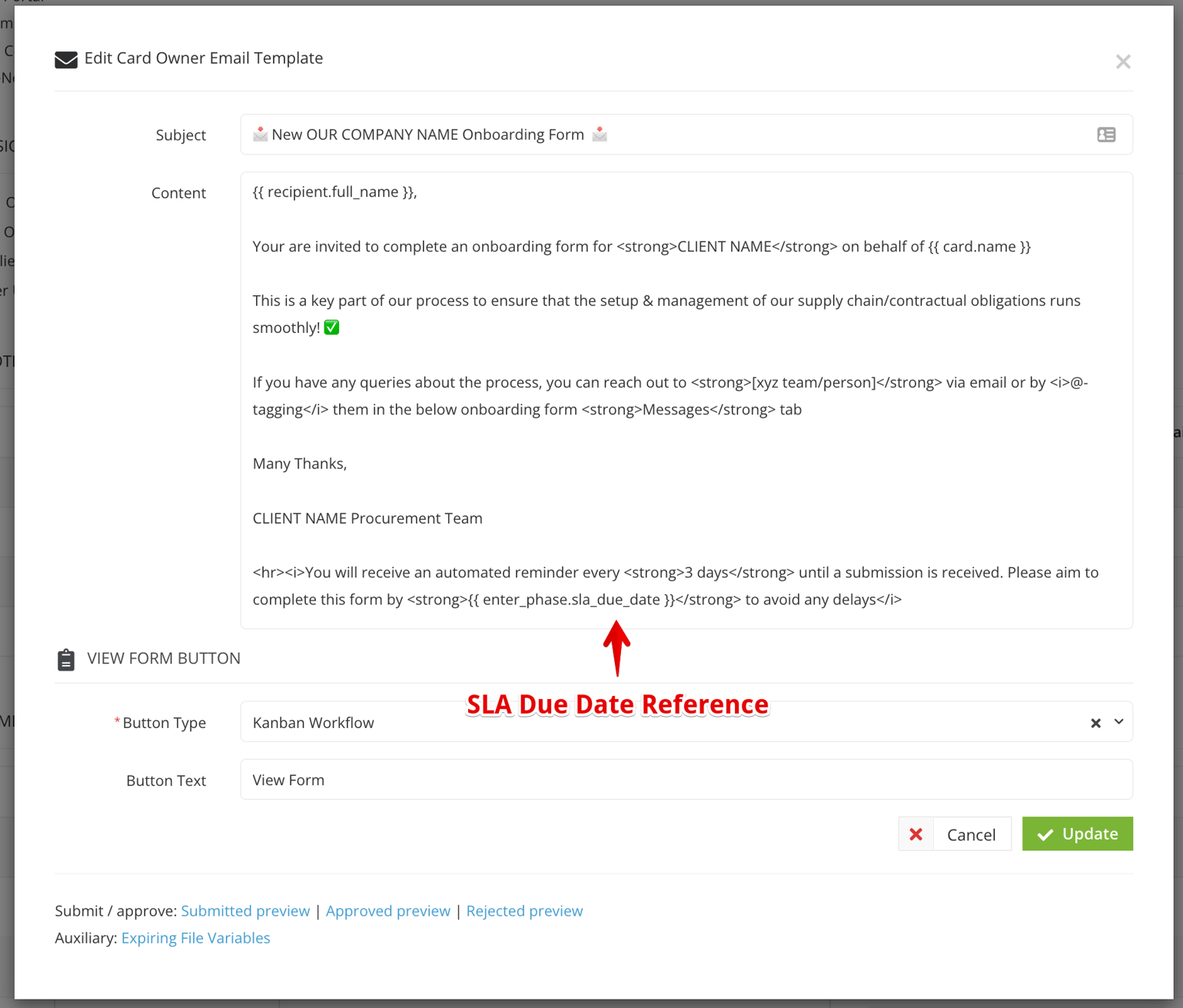The height and width of the screenshot is (1008, 1183).
Task: Edit the Button Text field showing View Form
Action: [x=538, y=779]
